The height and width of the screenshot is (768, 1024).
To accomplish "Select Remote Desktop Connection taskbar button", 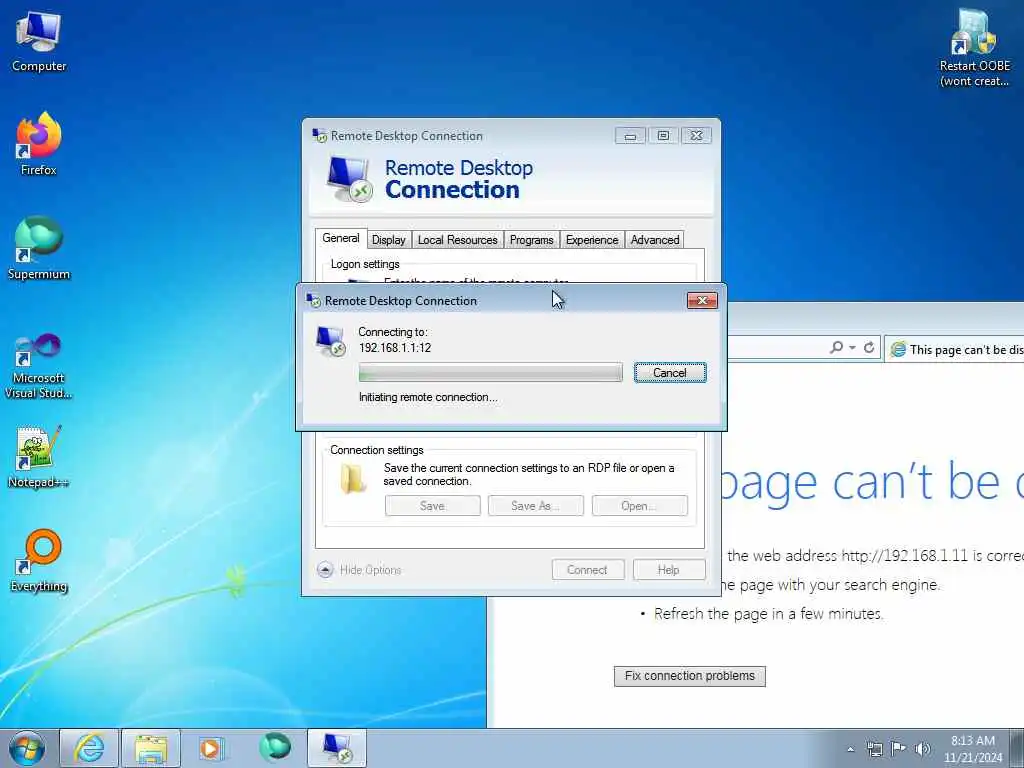I will click(337, 748).
